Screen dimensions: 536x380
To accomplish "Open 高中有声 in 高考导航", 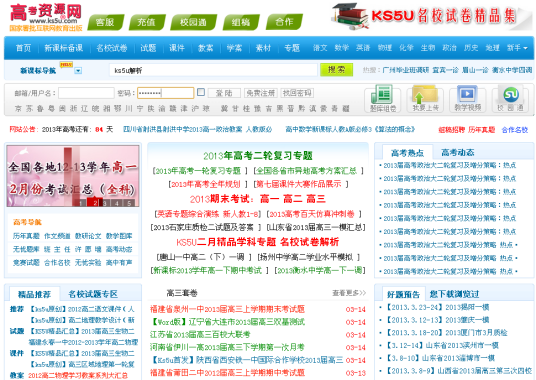I will coord(119,262).
